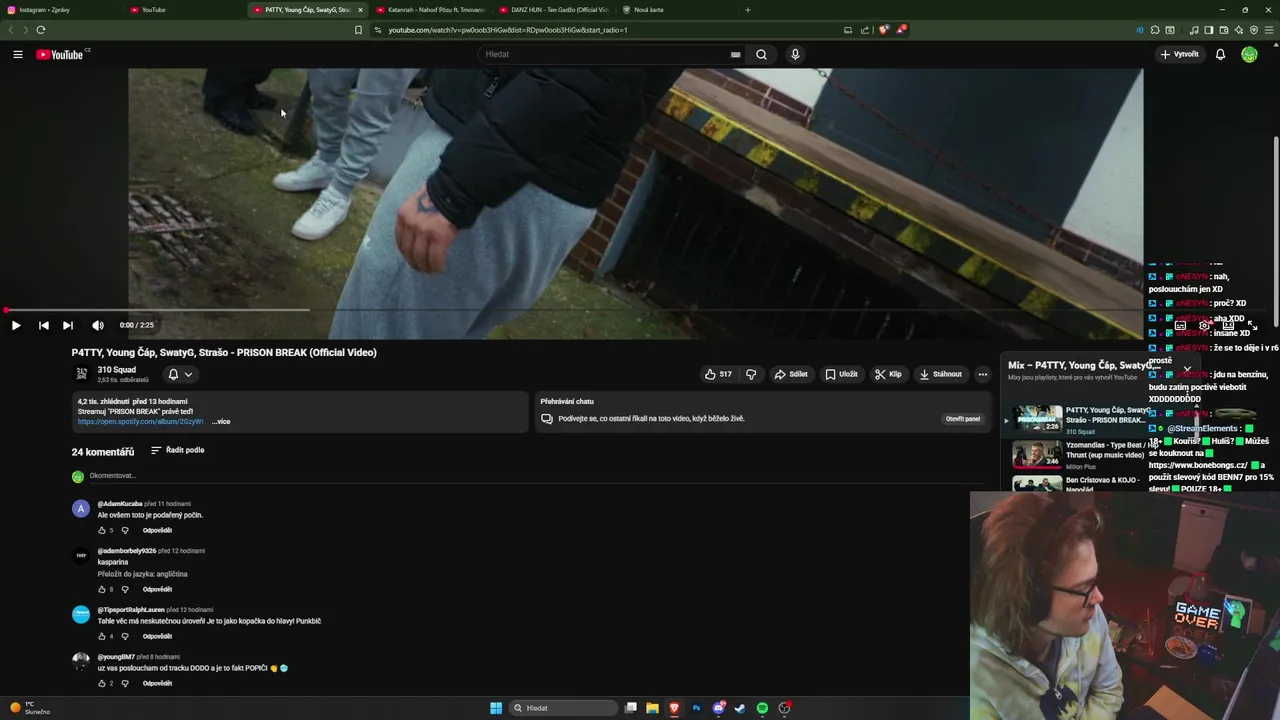This screenshot has height=720, width=1280.
Task: Switch to the Nová karta tab
Action: [x=676, y=10]
